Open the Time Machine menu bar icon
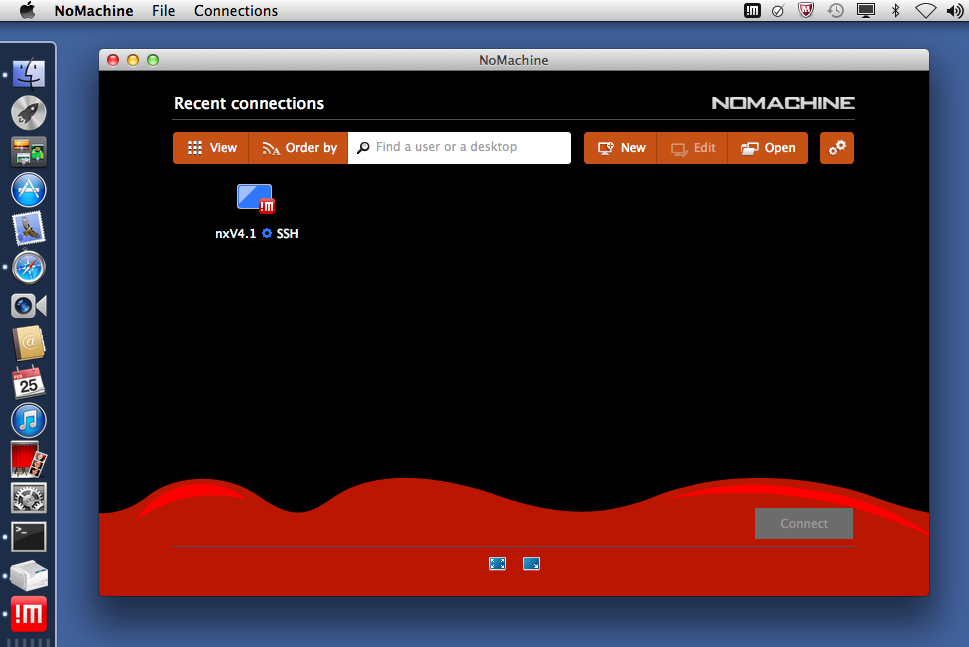This screenshot has width=969, height=647. click(836, 11)
